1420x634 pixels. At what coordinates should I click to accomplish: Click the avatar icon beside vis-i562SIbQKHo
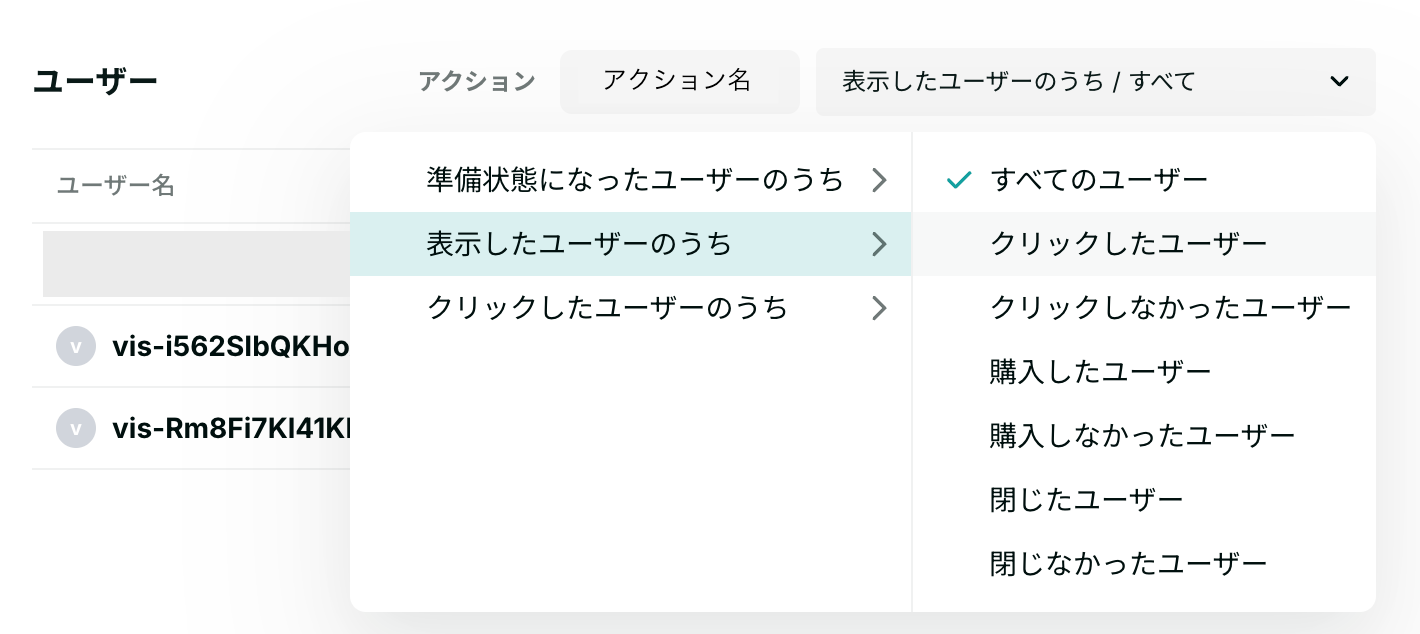click(76, 346)
